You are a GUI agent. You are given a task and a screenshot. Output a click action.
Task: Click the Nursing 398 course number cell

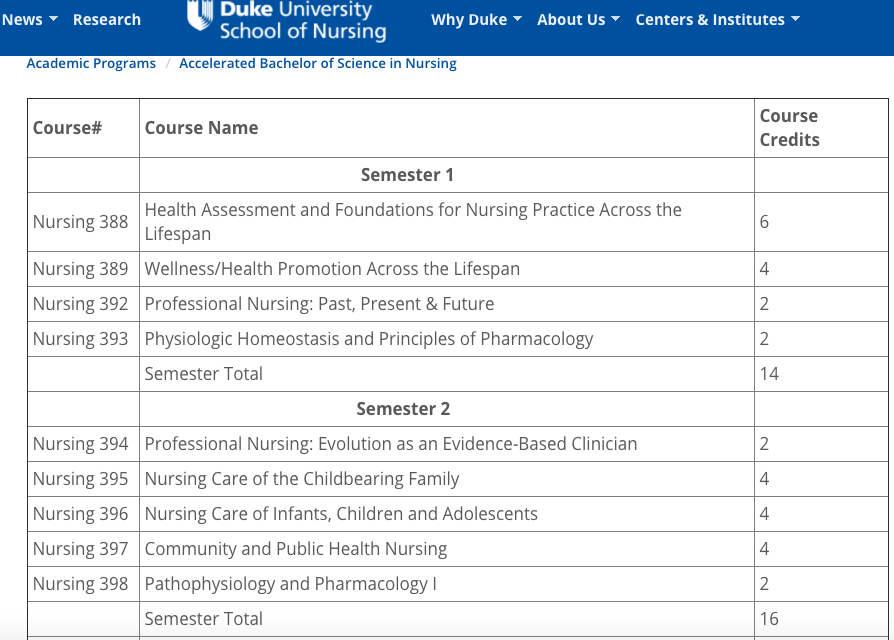coord(81,584)
